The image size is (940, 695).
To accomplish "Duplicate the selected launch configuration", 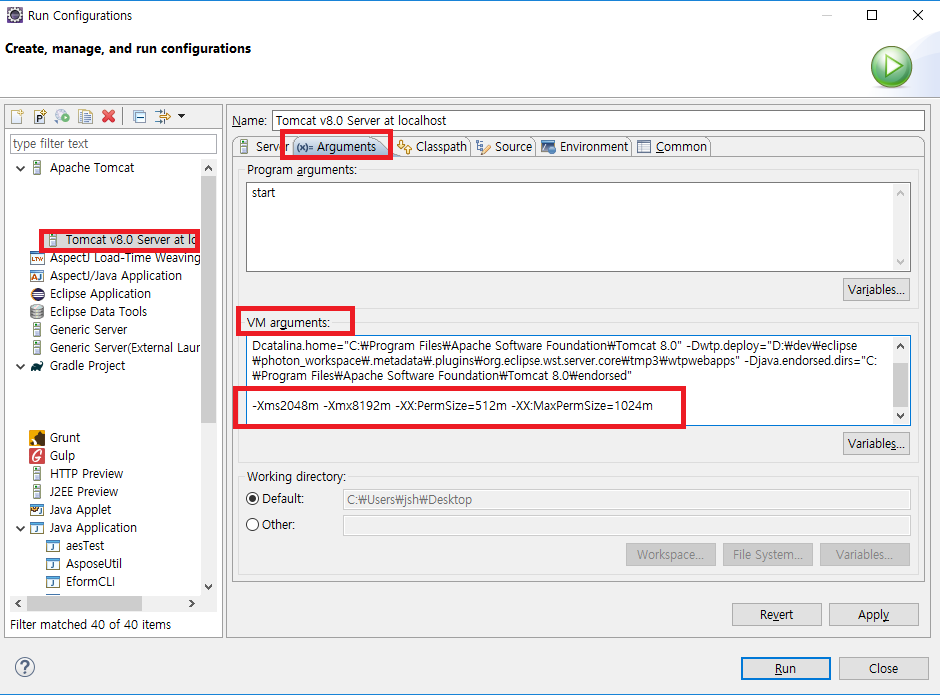I will click(x=85, y=116).
